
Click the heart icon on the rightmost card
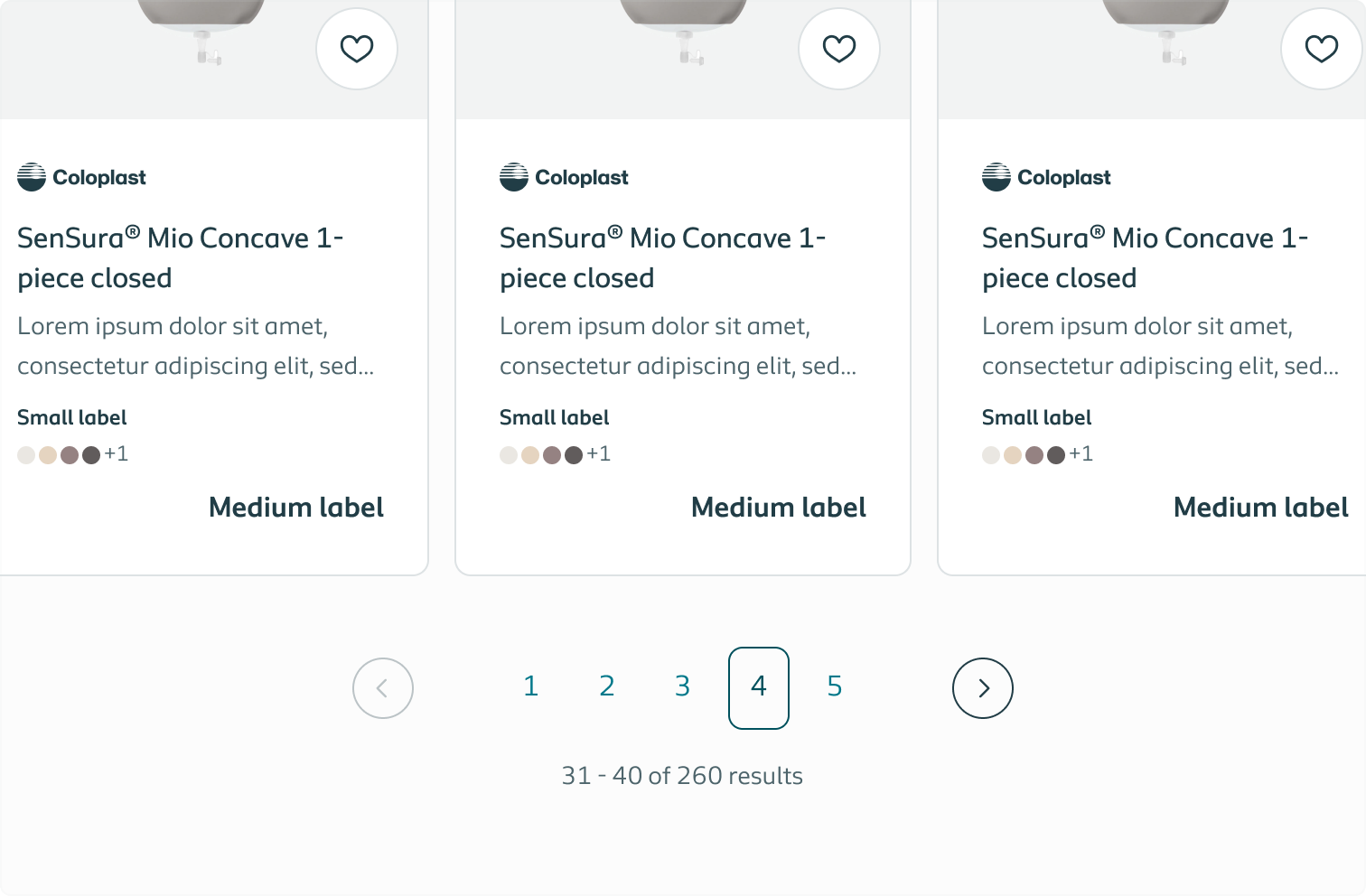[x=1321, y=49]
